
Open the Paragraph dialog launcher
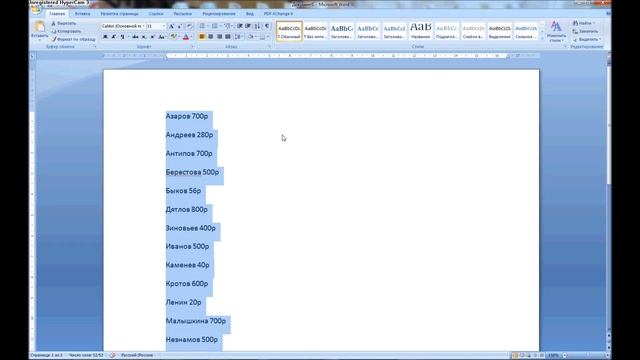(269, 47)
